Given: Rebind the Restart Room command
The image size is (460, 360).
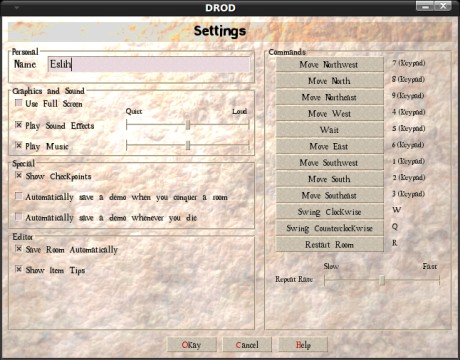Looking at the screenshot, I should (x=330, y=244).
